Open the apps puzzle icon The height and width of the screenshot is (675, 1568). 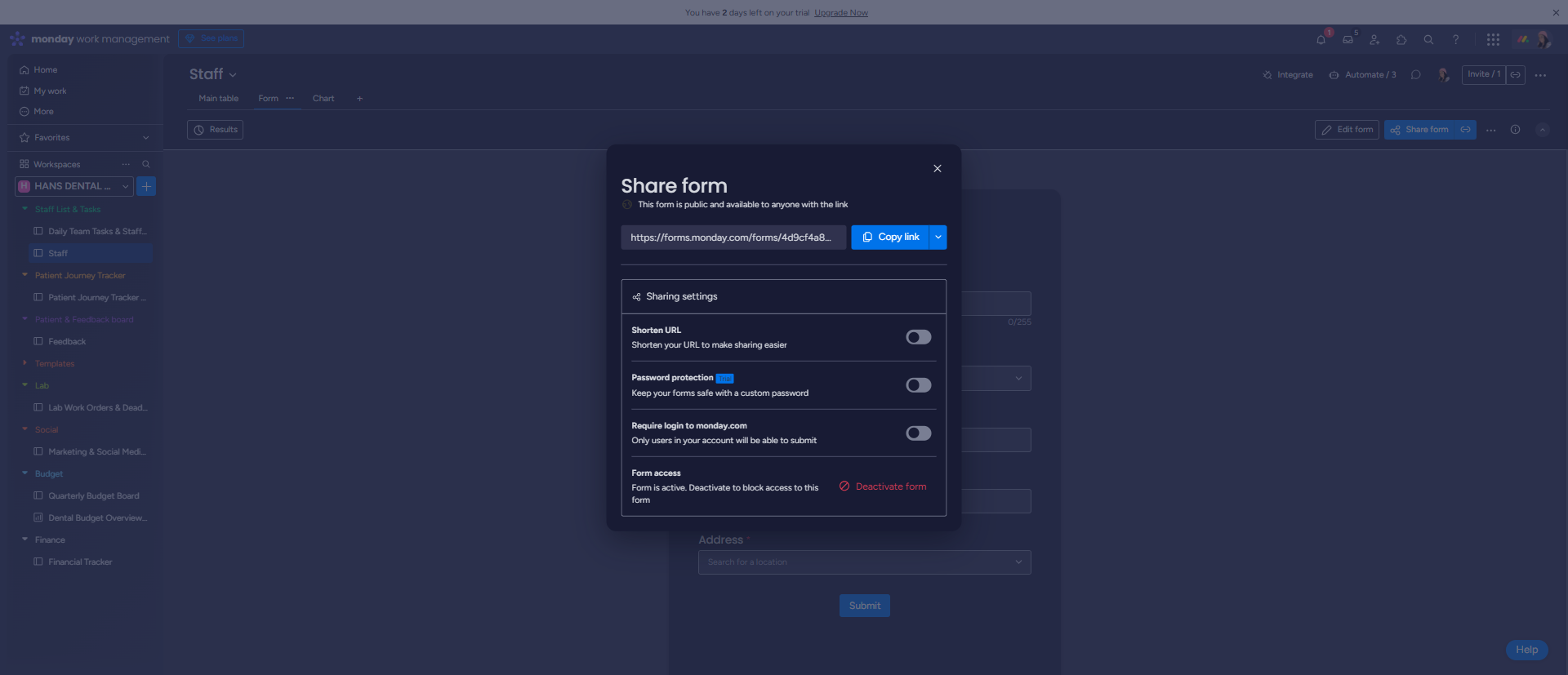(1401, 39)
